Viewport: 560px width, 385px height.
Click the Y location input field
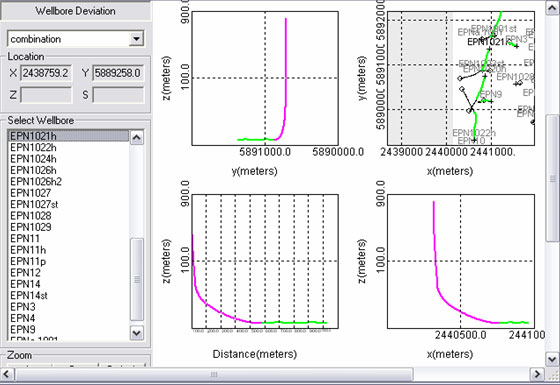[118, 73]
